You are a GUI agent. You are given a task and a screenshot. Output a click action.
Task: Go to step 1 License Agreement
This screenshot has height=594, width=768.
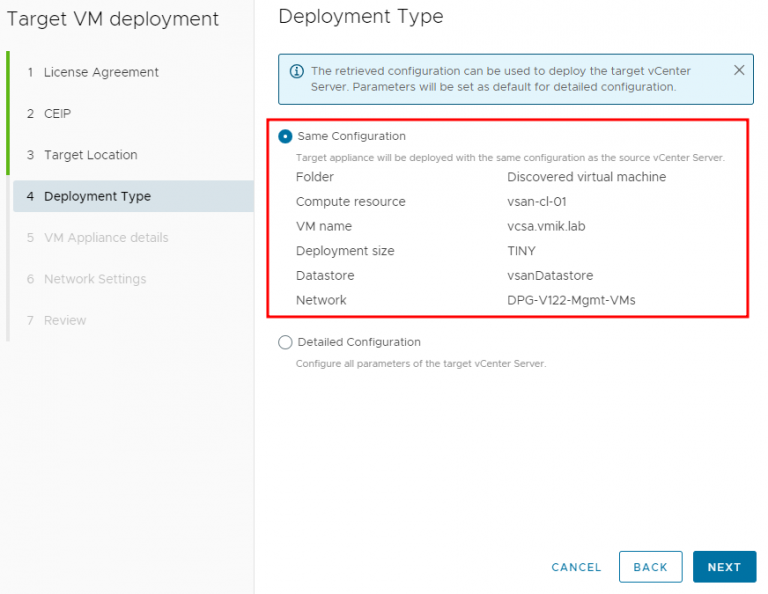click(x=93, y=72)
